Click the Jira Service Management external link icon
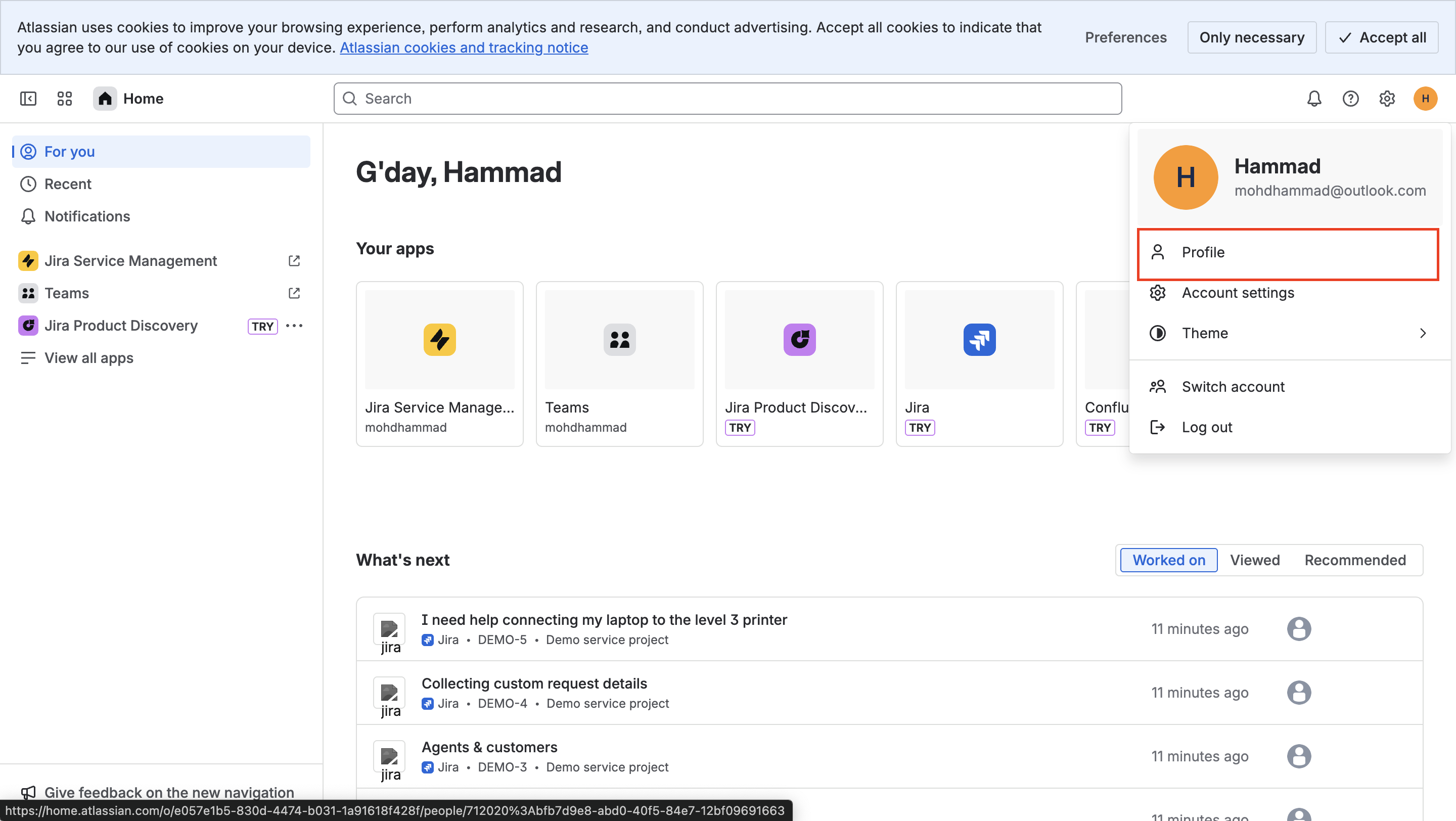 pyautogui.click(x=294, y=260)
